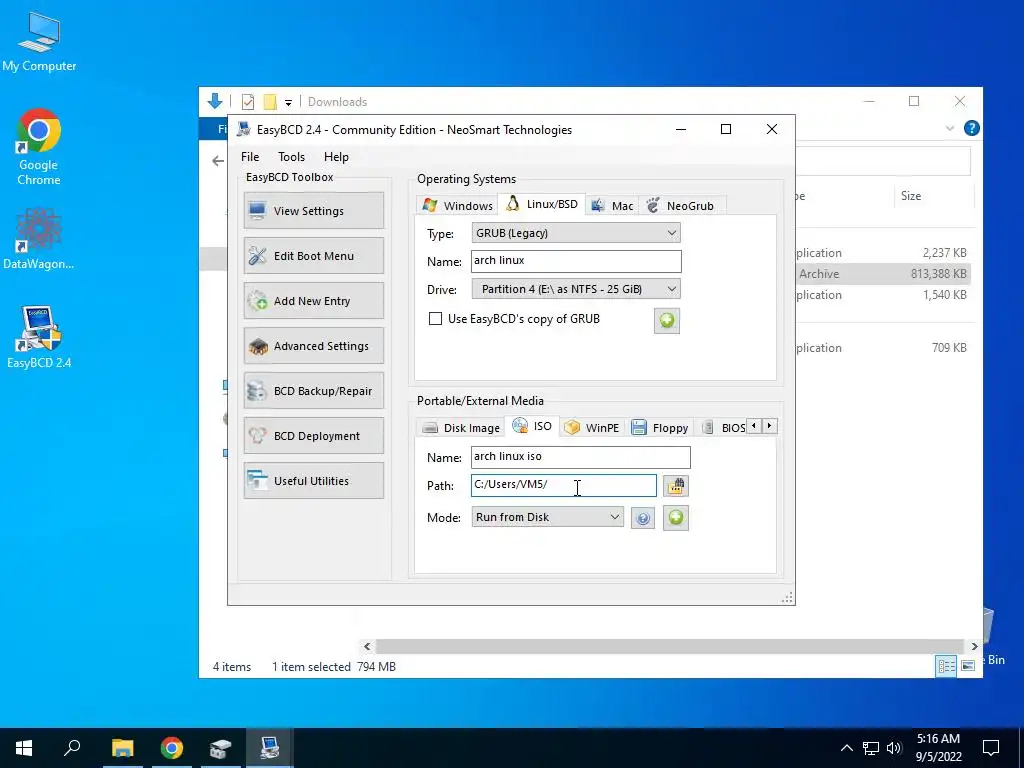Image resolution: width=1024 pixels, height=768 pixels.
Task: Add the Linux entry with green plus
Action: click(667, 321)
